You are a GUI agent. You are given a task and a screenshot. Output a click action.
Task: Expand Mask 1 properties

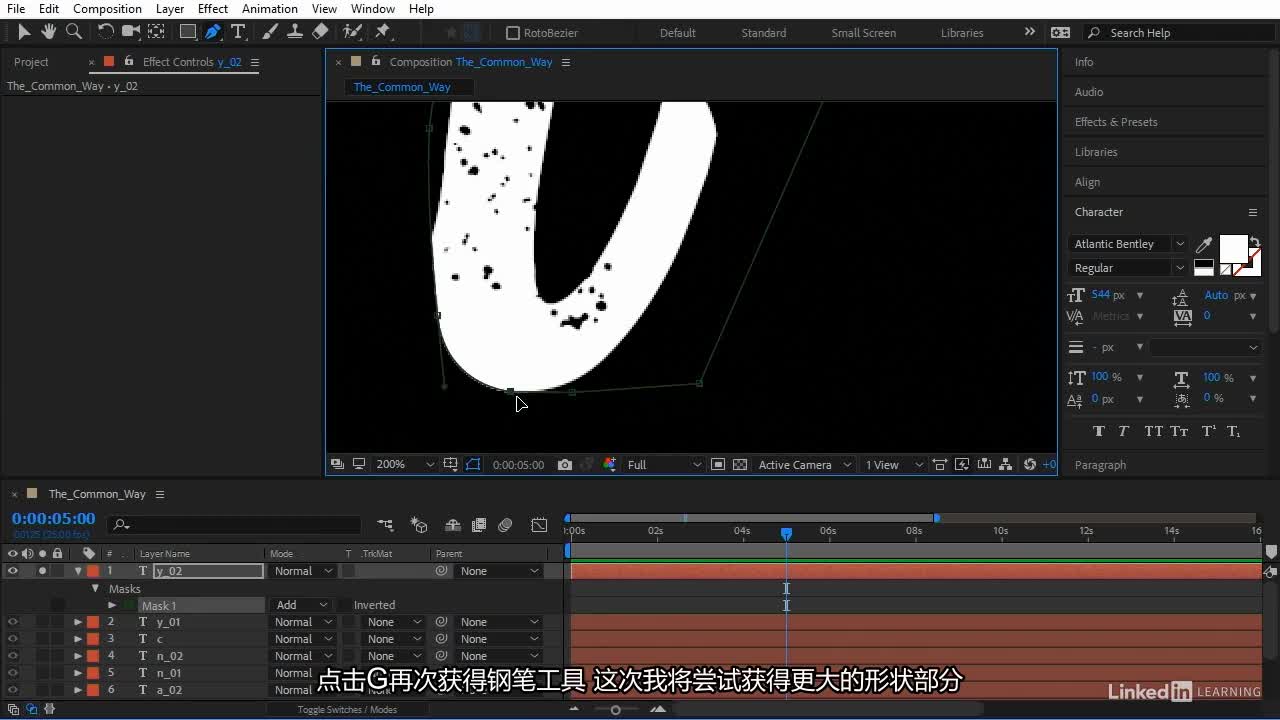(112, 605)
